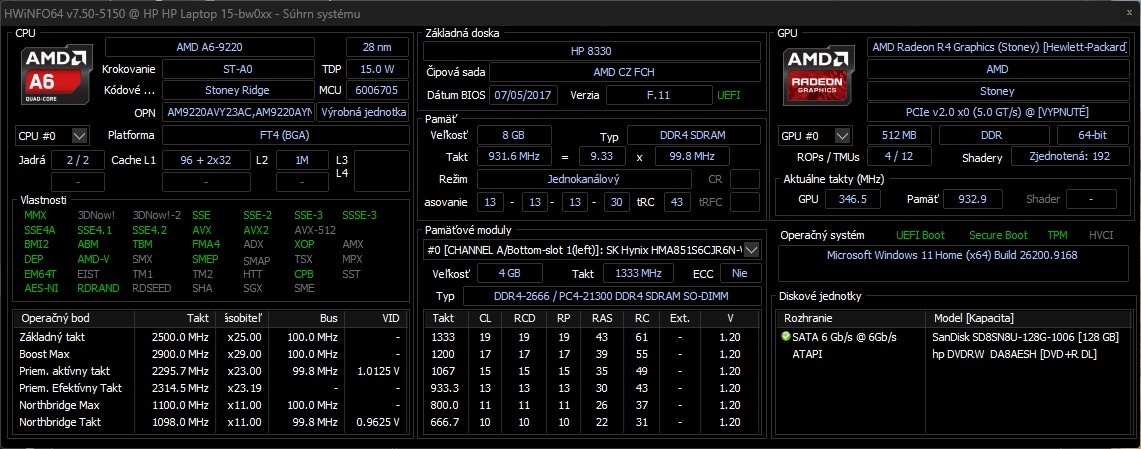The height and width of the screenshot is (449, 1141).
Task: Click the BIOS date 07/05/2017 field
Action: pyautogui.click(x=524, y=95)
